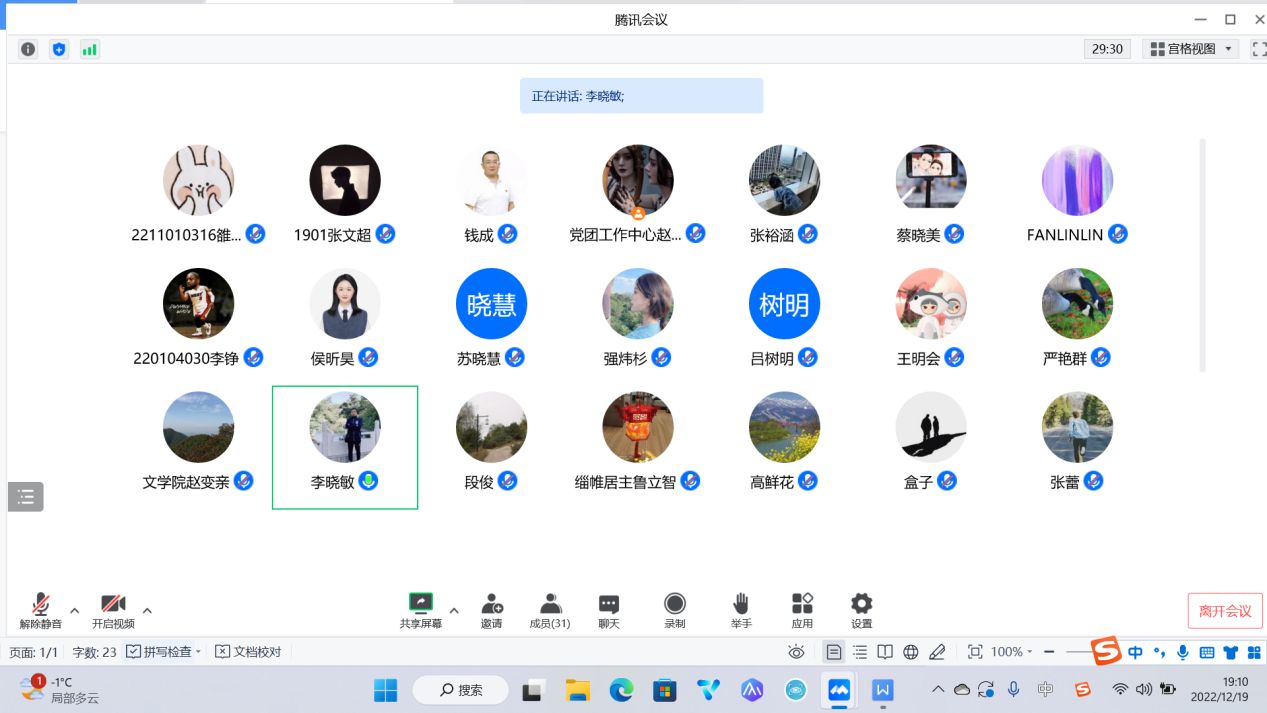Turn on camera with 开启视频
The image size is (1267, 713).
click(x=113, y=610)
